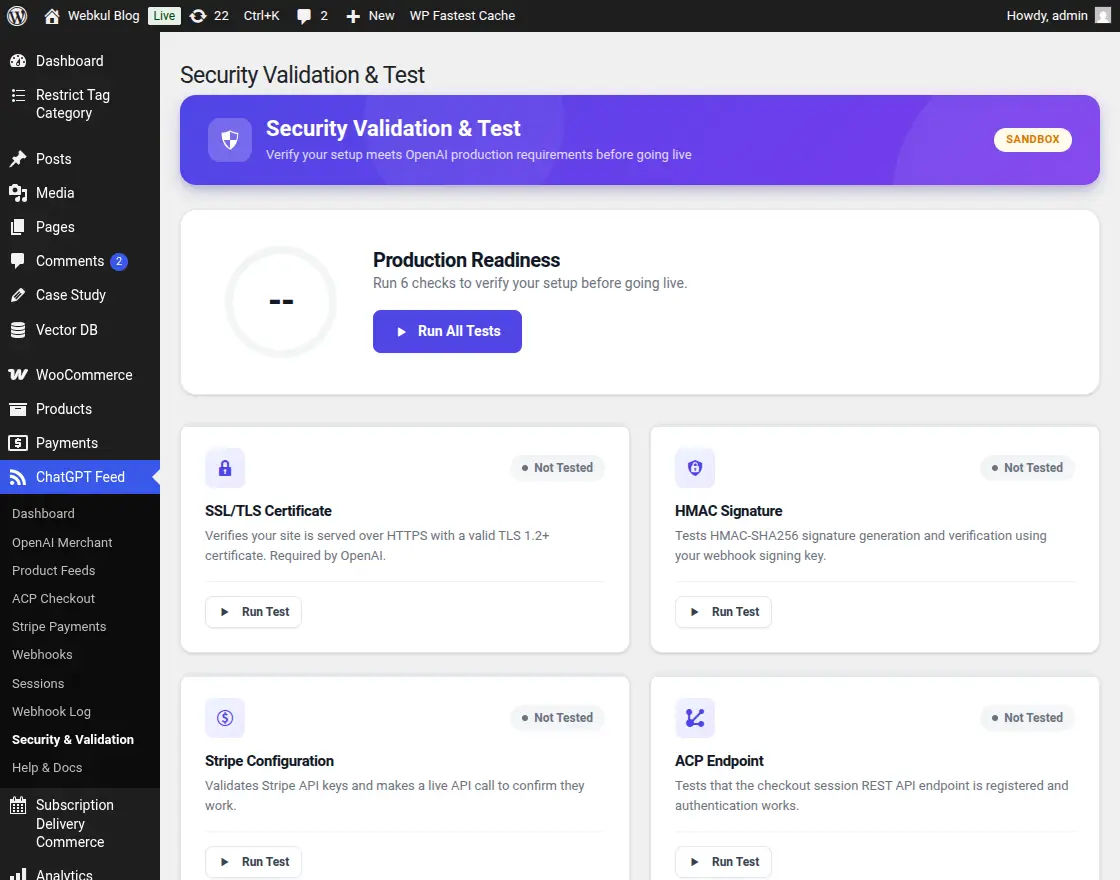This screenshot has height=880, width=1120.
Task: Click the lock icon on the SSL/TLS Certificate card
Action: [225, 467]
